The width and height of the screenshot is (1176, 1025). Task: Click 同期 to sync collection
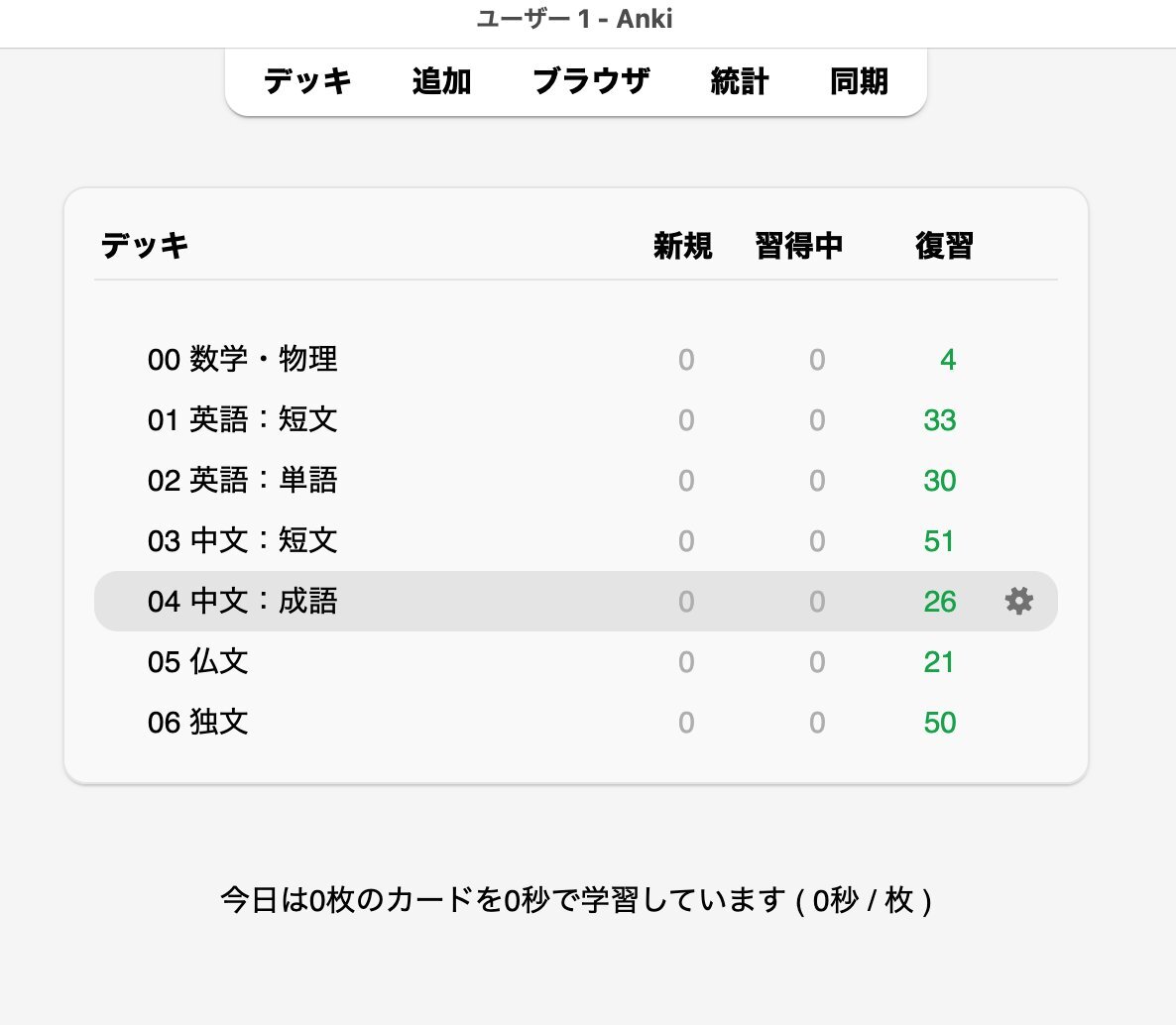click(859, 81)
